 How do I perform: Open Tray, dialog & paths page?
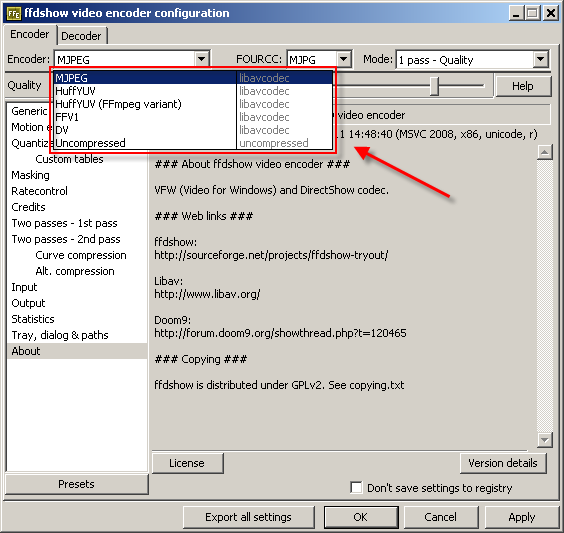60,335
